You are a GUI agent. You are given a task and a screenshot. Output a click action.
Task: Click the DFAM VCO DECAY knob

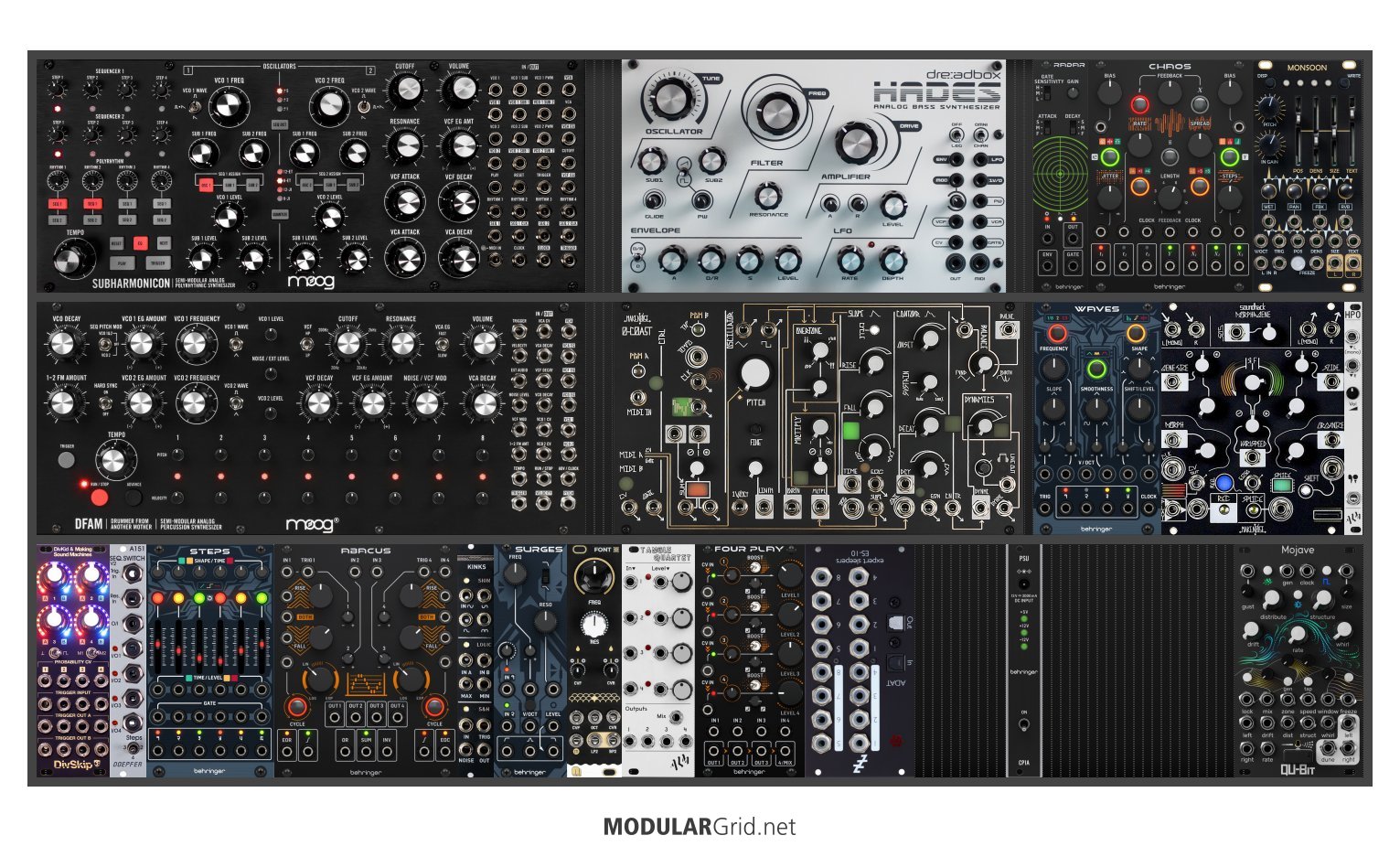tap(62, 345)
